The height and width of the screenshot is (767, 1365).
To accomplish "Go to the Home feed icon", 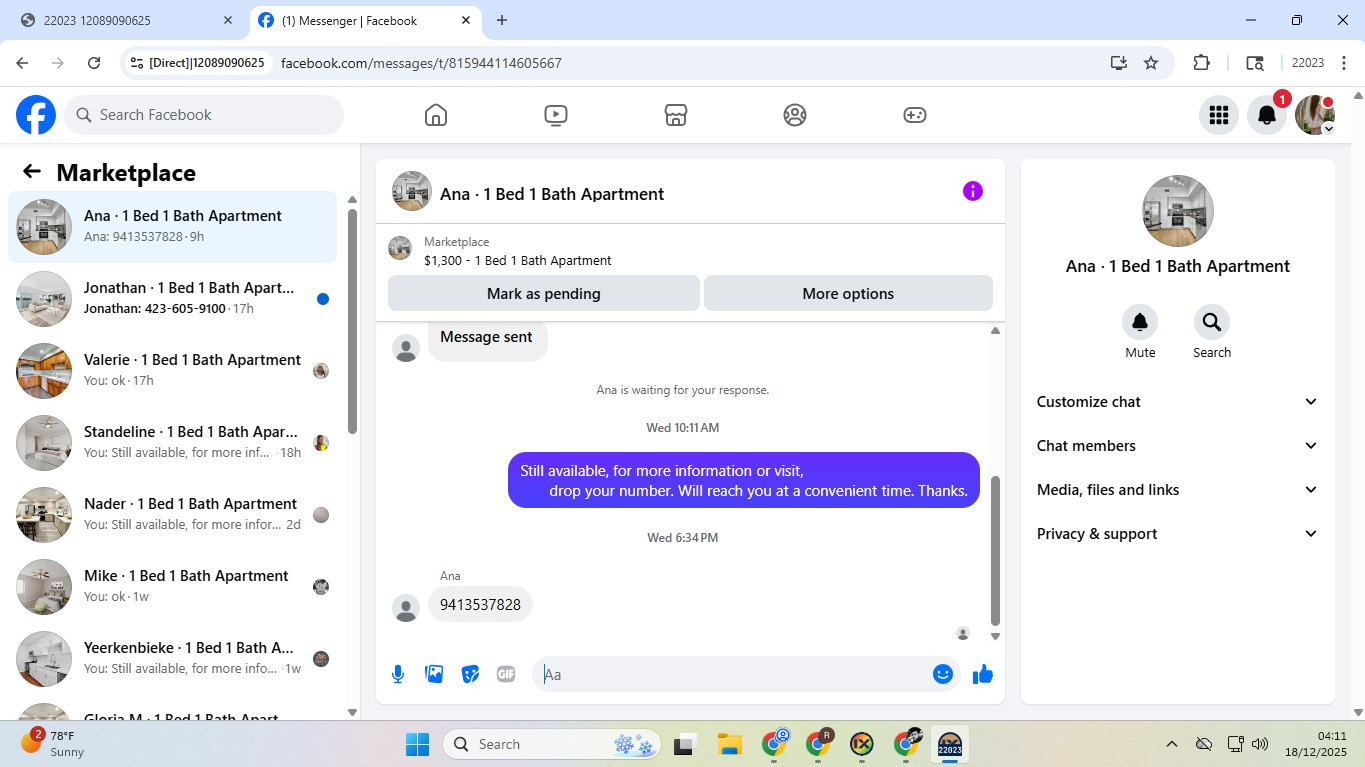I will pos(436,115).
